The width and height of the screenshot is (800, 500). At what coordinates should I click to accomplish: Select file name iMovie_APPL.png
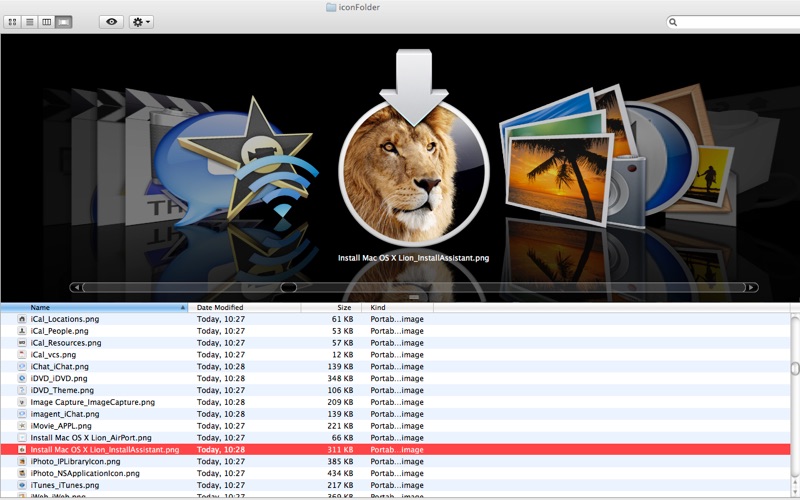(61, 426)
